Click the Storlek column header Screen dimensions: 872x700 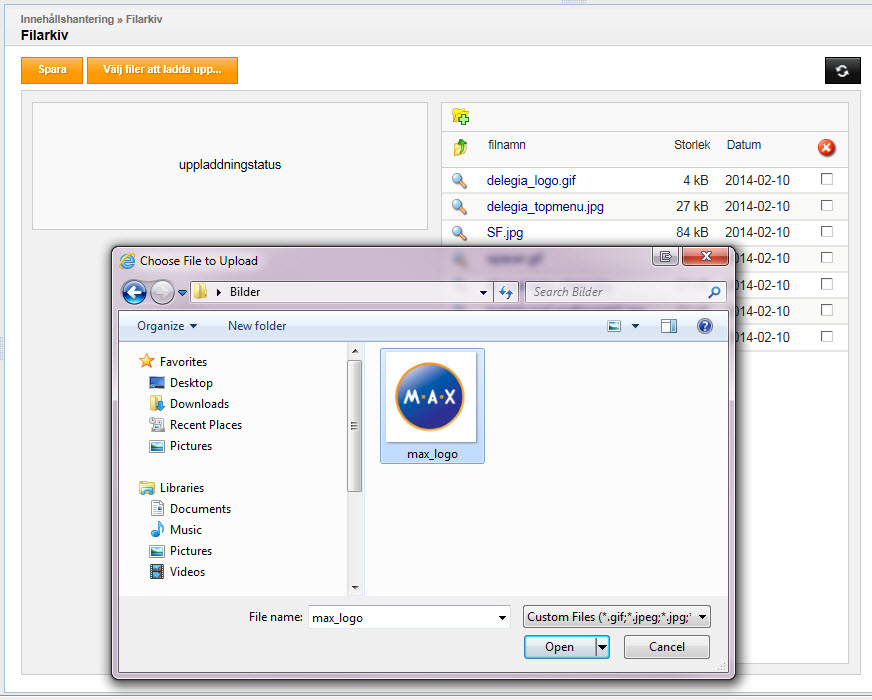click(692, 145)
